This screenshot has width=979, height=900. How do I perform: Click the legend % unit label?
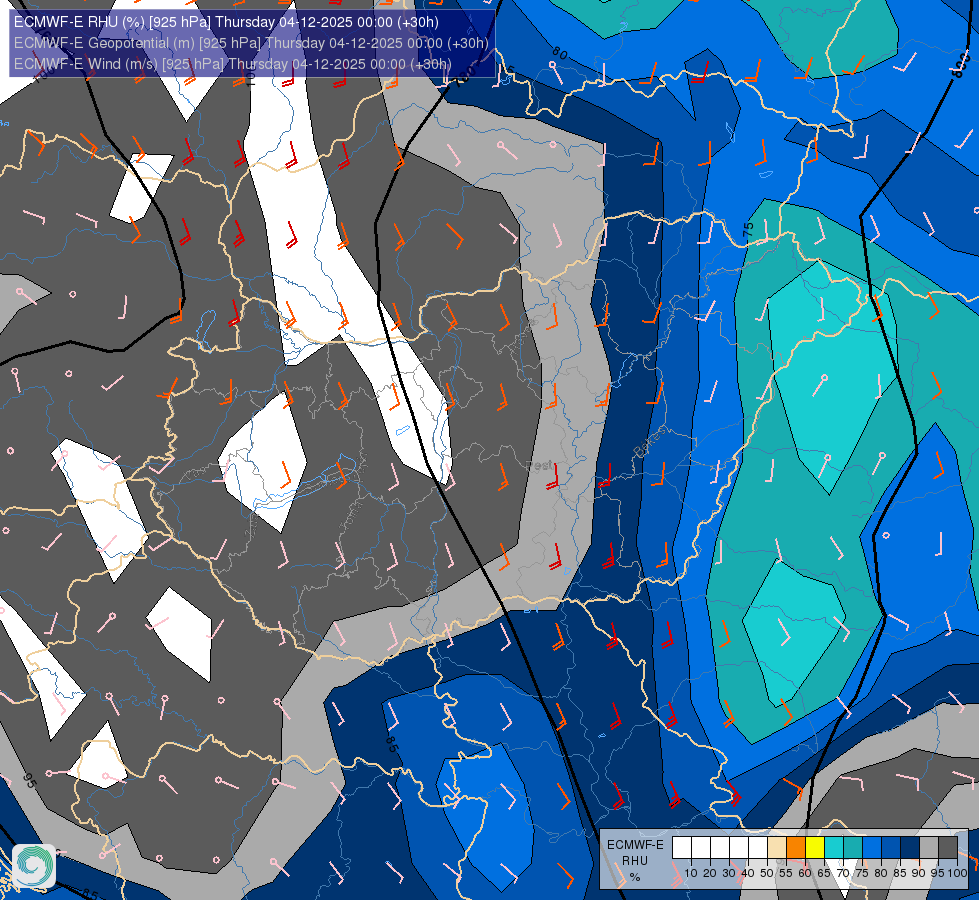click(x=635, y=878)
